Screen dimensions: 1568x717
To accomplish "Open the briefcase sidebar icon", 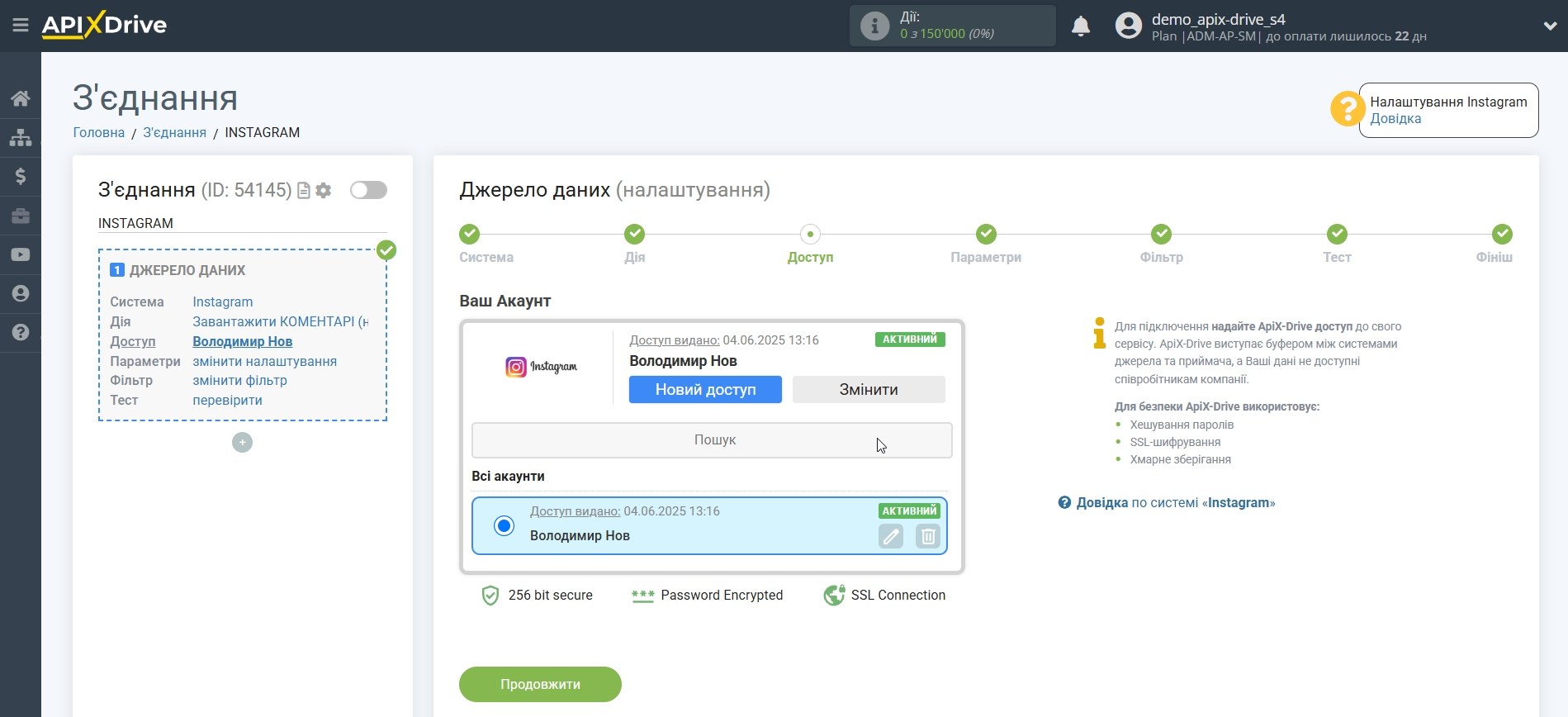I will tap(21, 216).
